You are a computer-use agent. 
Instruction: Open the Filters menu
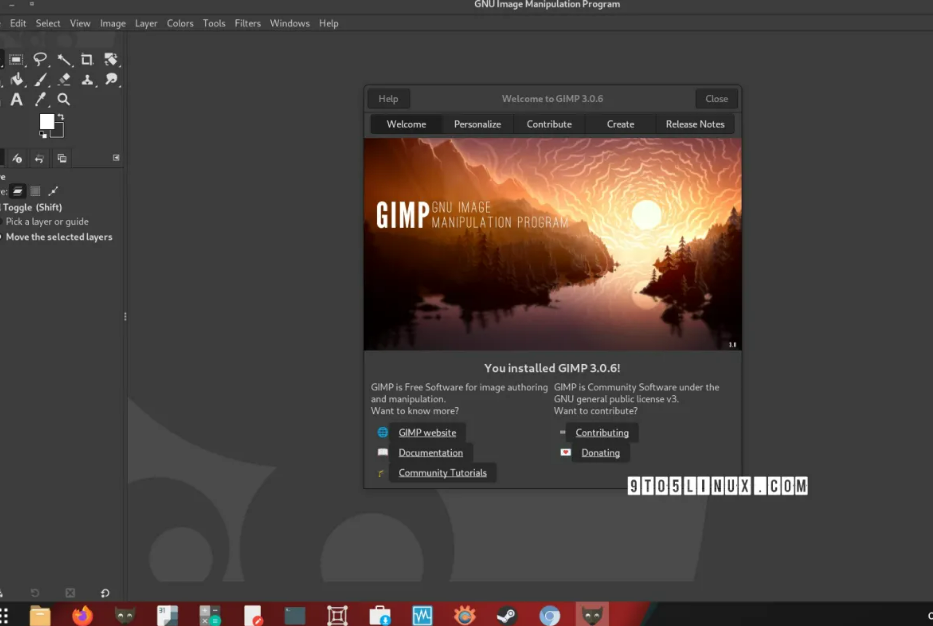(x=247, y=23)
